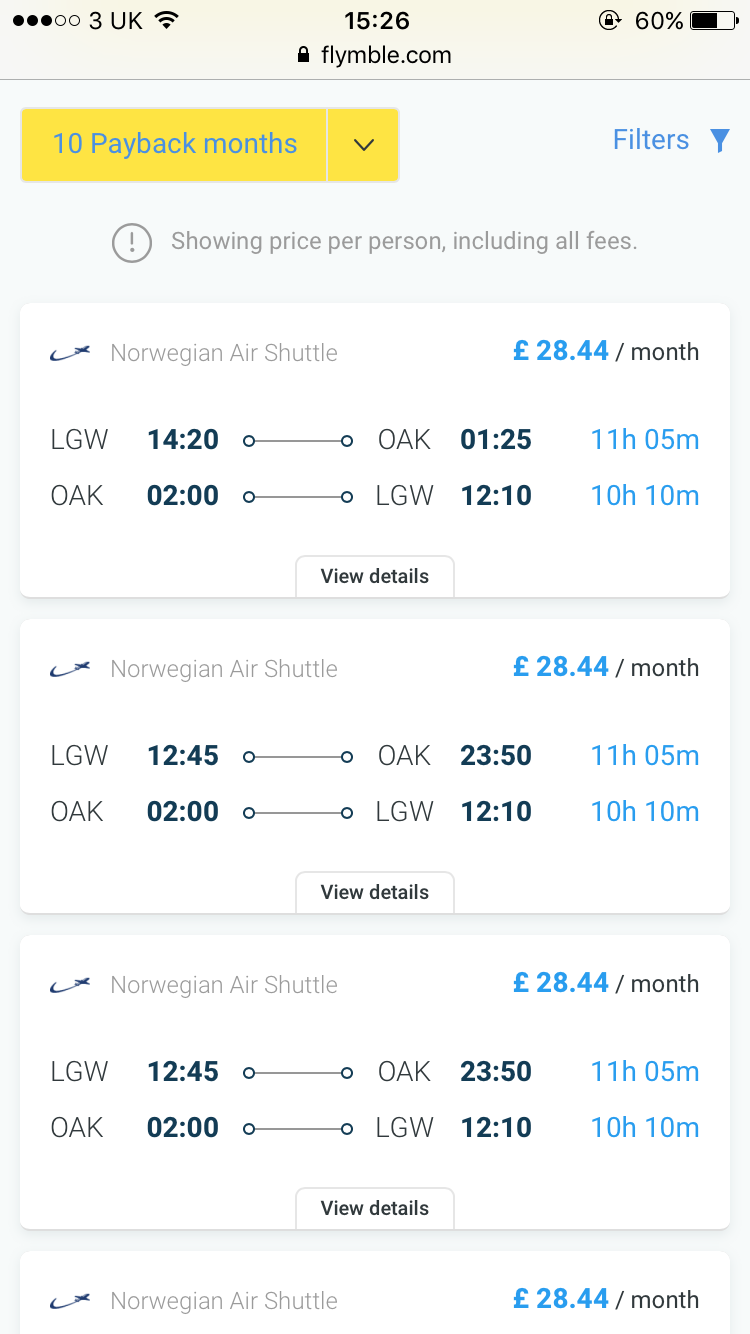
Task: Click the second Norwegian Air Shuttle logo
Action: (x=70, y=668)
